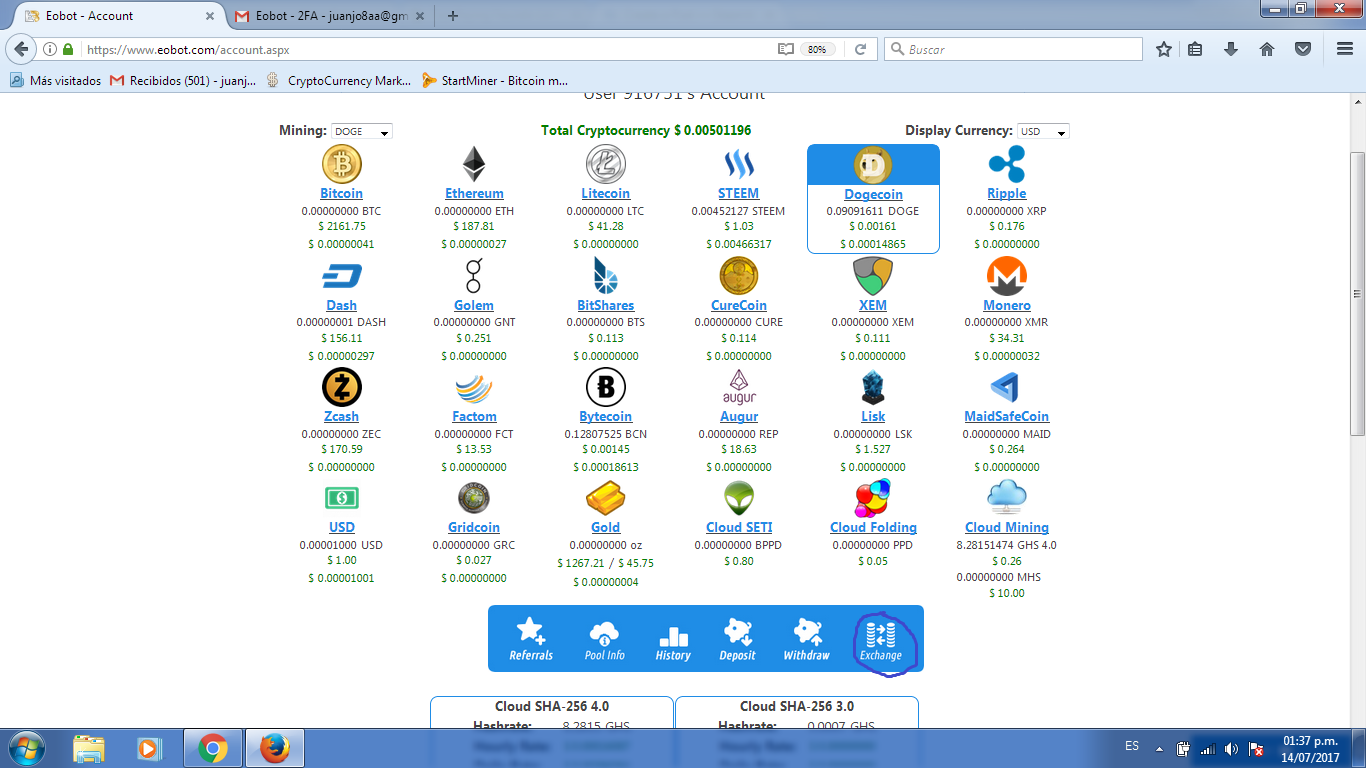The width and height of the screenshot is (1366, 768).
Task: Click the browser back arrow
Action: point(22,49)
